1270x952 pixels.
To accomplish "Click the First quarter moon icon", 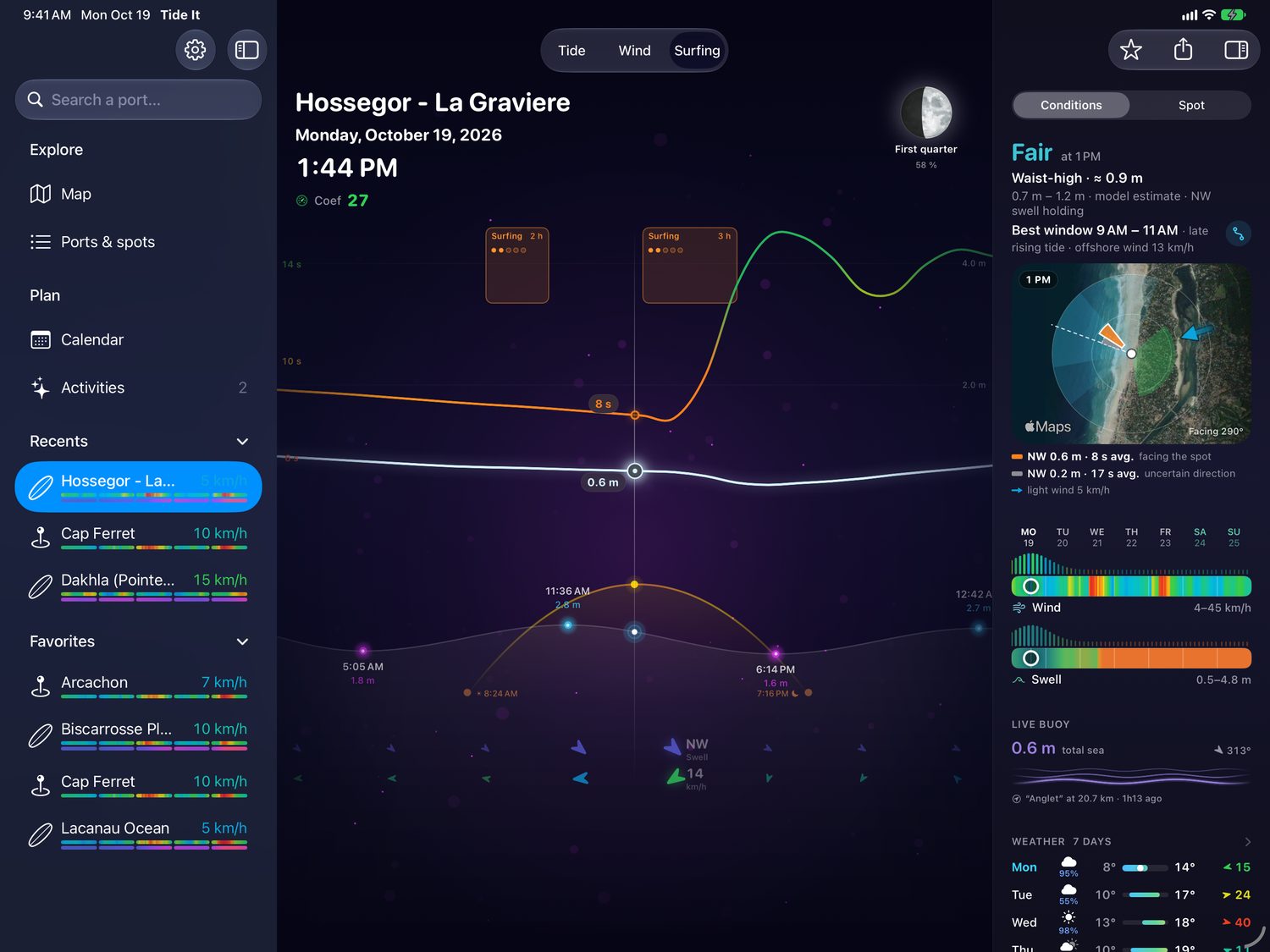I will 926,113.
